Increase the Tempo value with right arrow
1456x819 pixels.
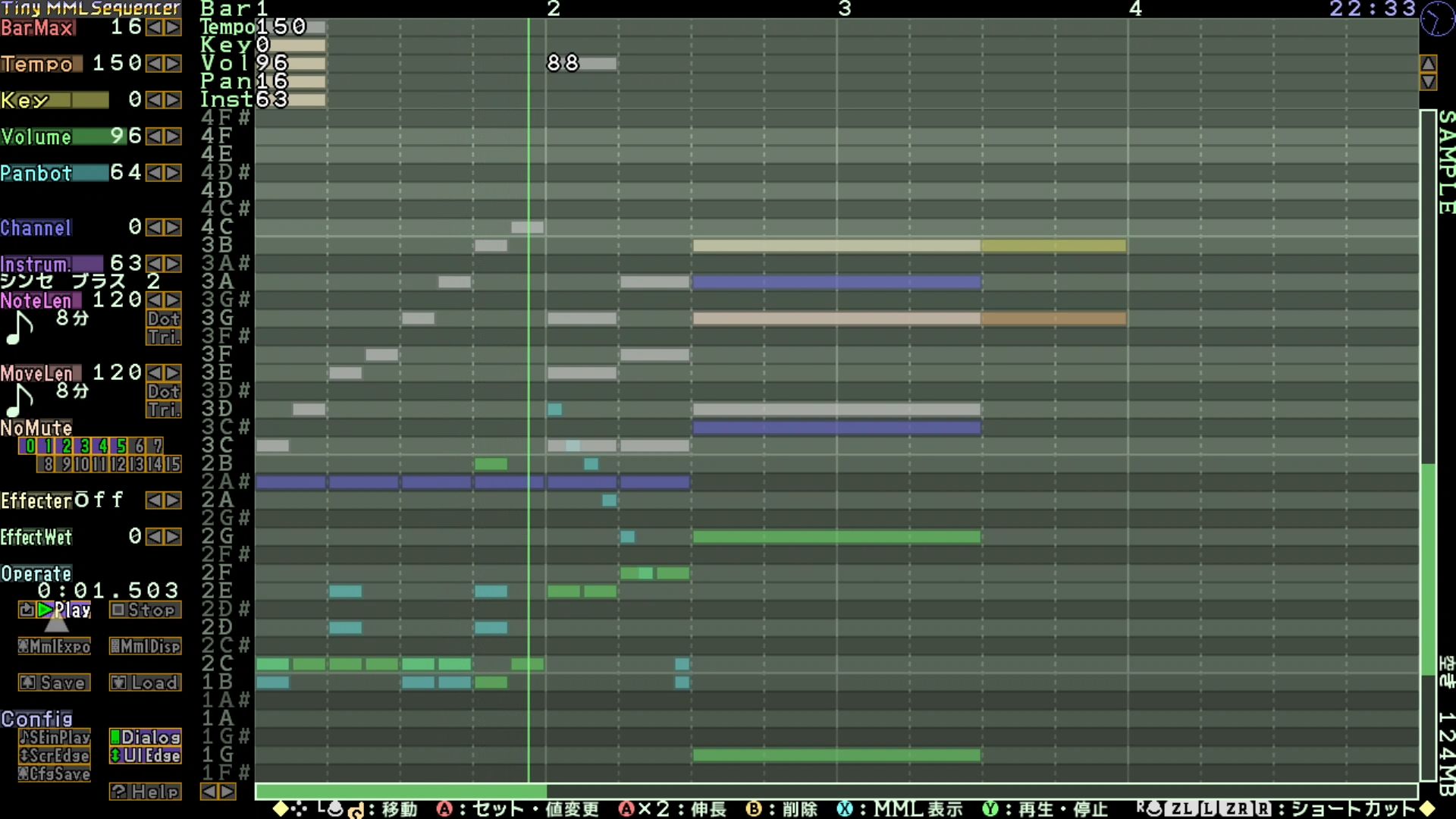(x=173, y=64)
